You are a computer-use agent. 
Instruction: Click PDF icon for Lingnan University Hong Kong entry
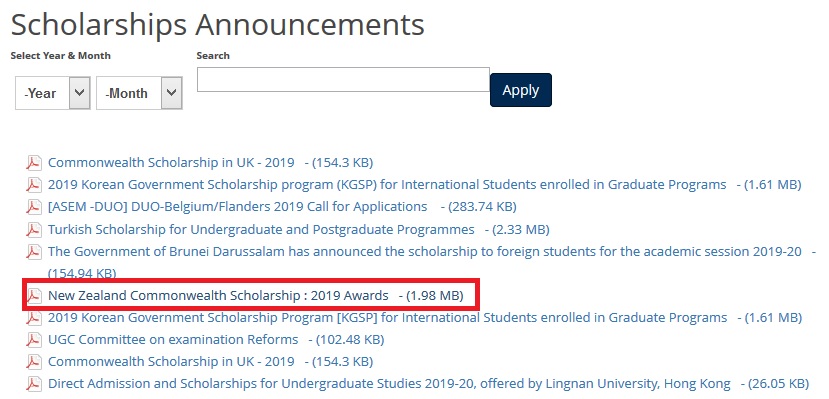[x=34, y=384]
